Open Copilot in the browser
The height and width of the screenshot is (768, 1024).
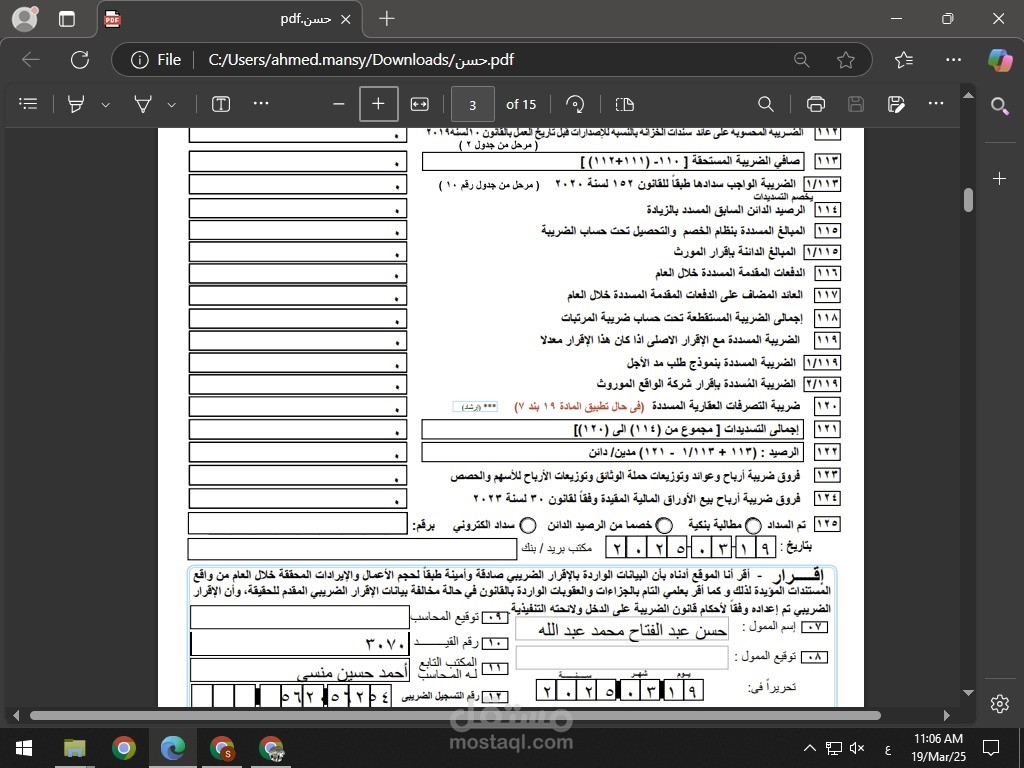click(x=1000, y=60)
